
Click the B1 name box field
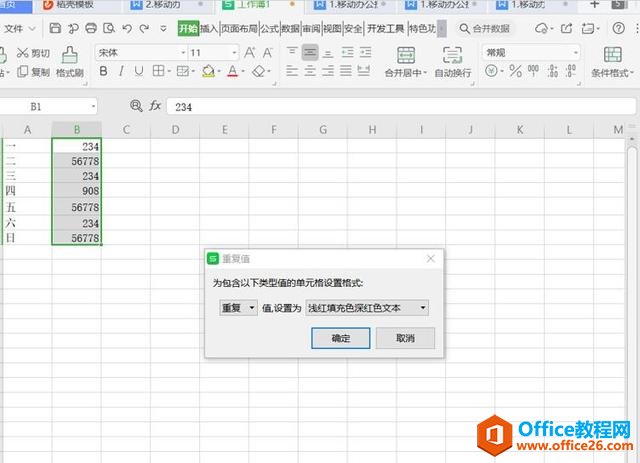pos(50,106)
